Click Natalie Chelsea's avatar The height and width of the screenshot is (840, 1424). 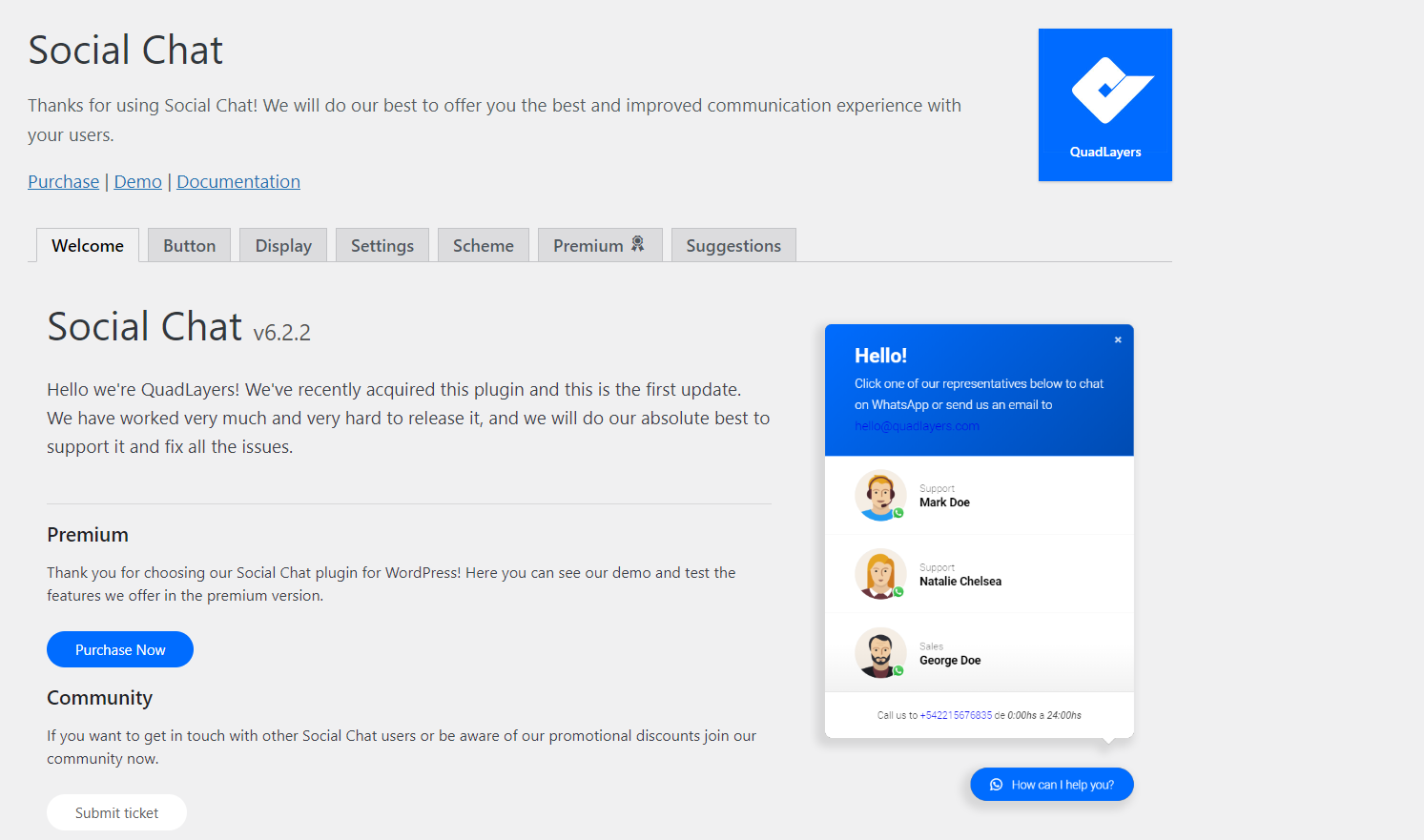(880, 574)
